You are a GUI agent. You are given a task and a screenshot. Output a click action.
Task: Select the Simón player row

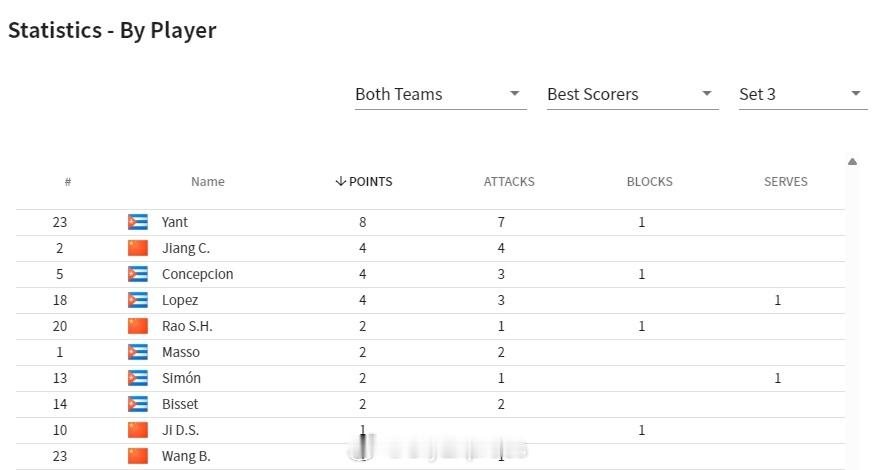(x=430, y=378)
